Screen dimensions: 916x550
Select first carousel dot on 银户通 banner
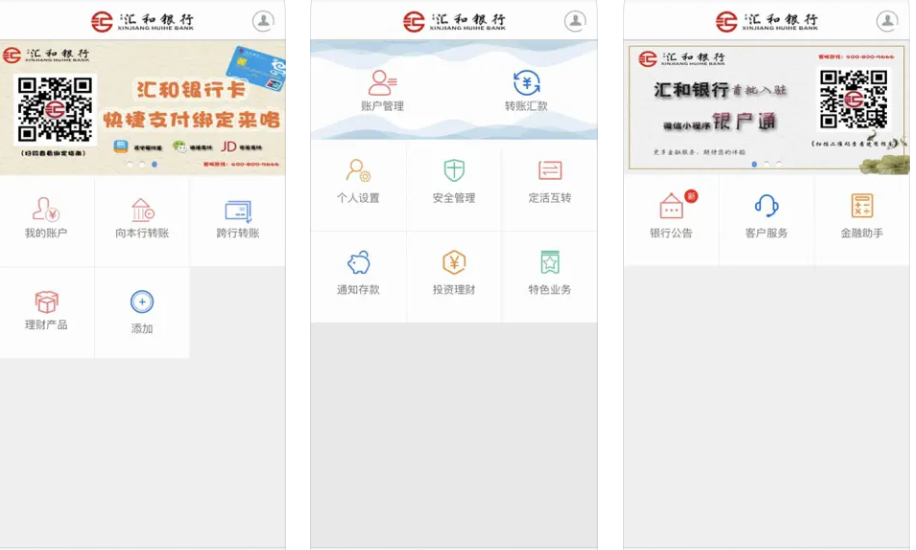[754, 164]
